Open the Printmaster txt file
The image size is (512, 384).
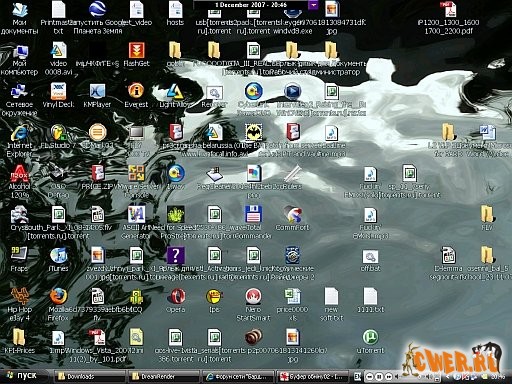tap(58, 18)
